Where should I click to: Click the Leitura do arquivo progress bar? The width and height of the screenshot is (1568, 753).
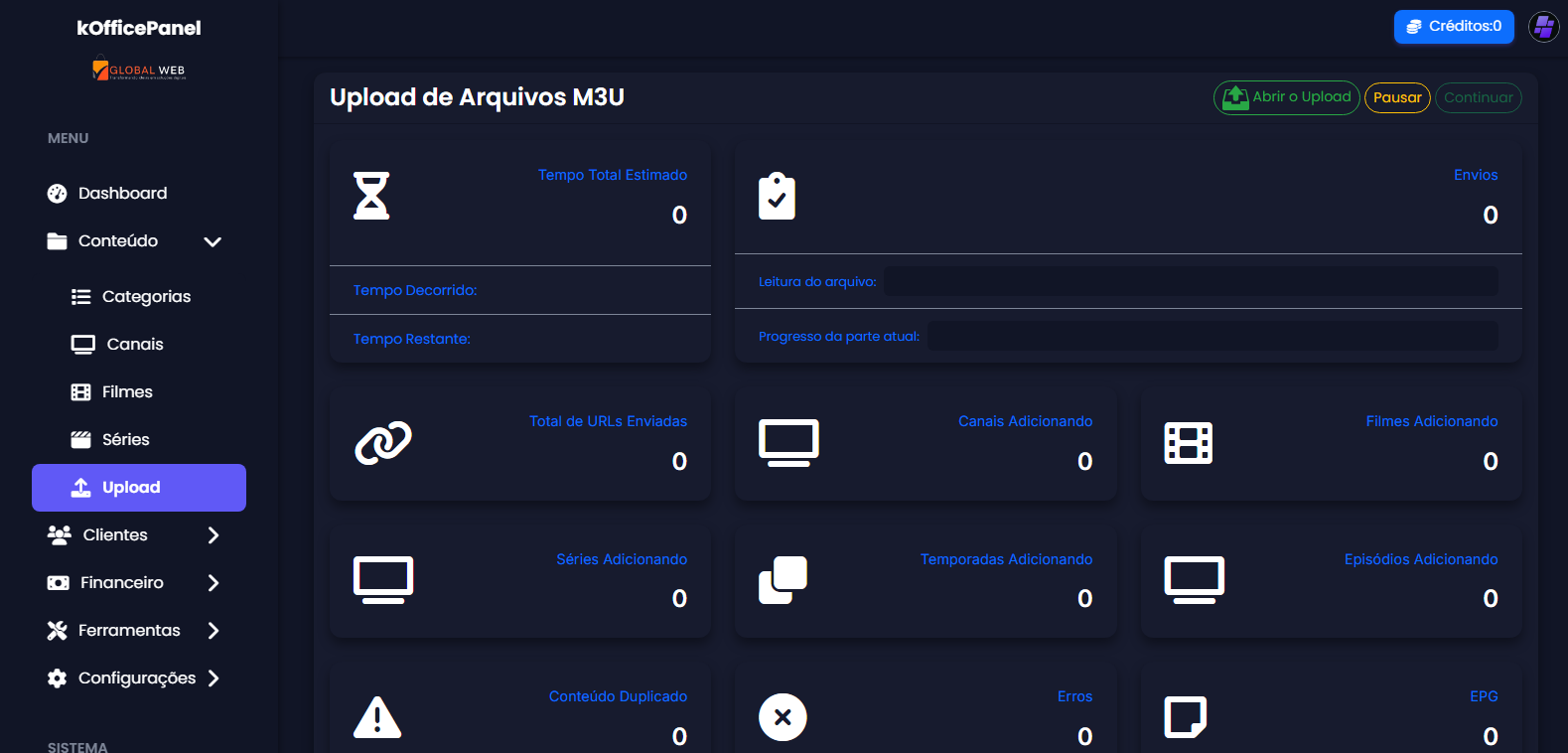click(1191, 282)
